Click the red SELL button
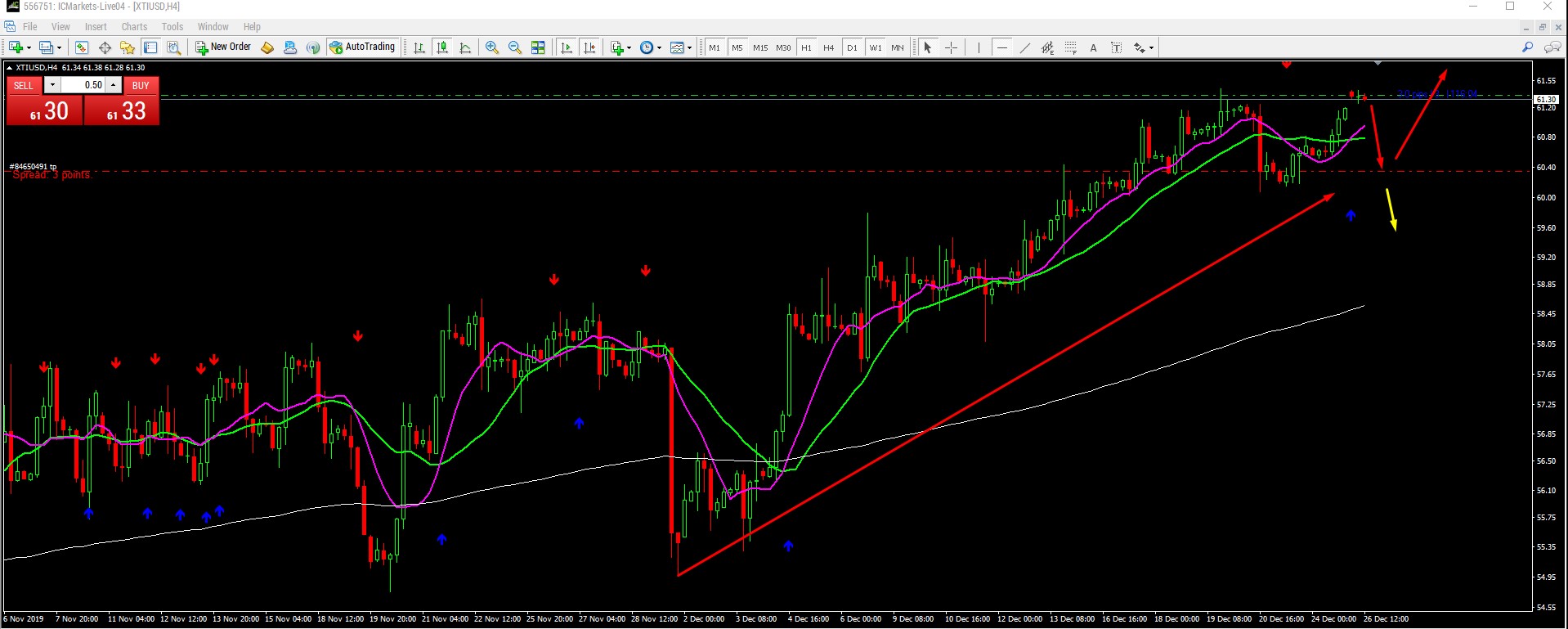Viewport: 1568px width, 629px height. coord(24,85)
